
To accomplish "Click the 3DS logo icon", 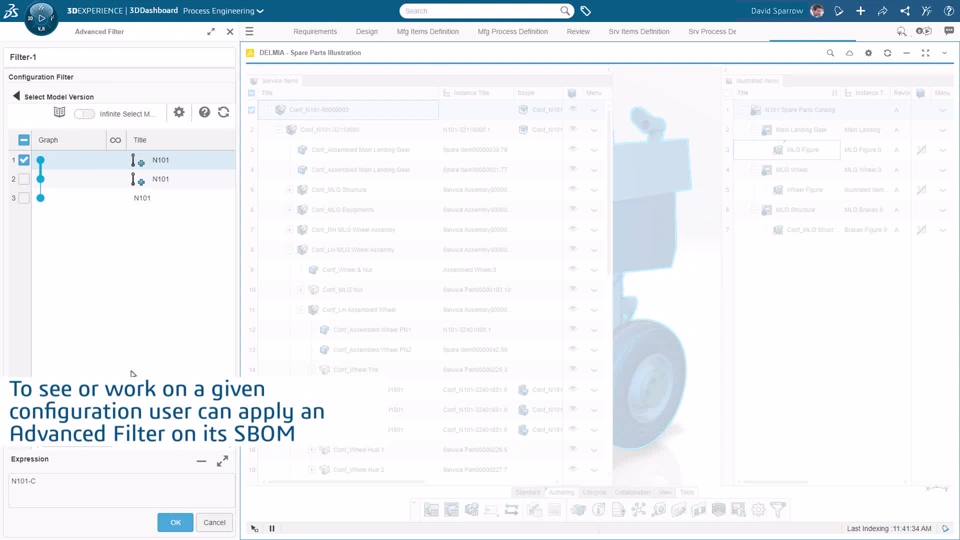I will [11, 10].
